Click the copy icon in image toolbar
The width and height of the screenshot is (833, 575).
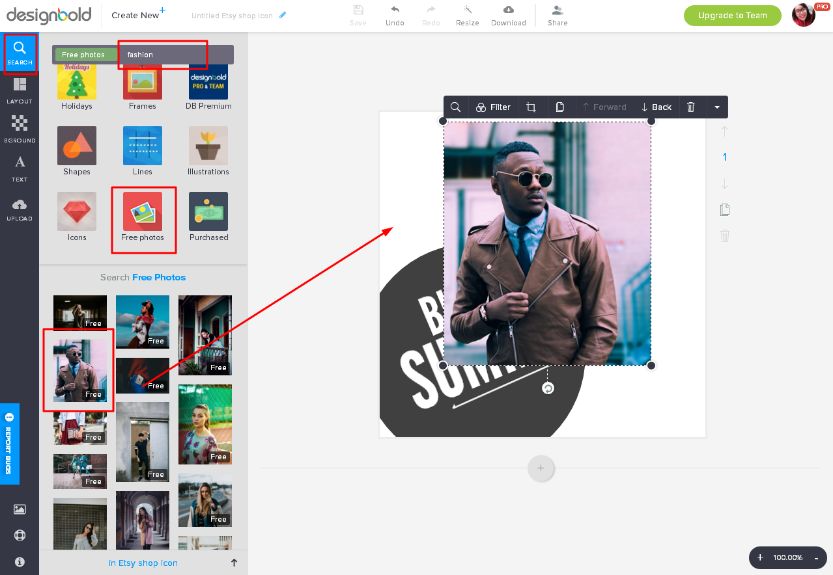(x=559, y=107)
